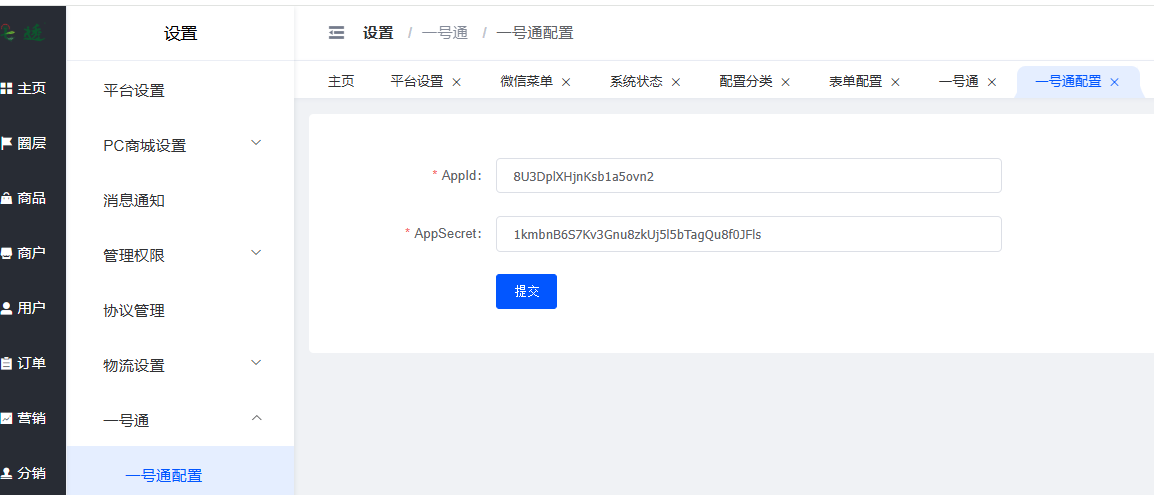Open 主页 in the dark sidebar
This screenshot has width=1154, height=495.
[24, 88]
